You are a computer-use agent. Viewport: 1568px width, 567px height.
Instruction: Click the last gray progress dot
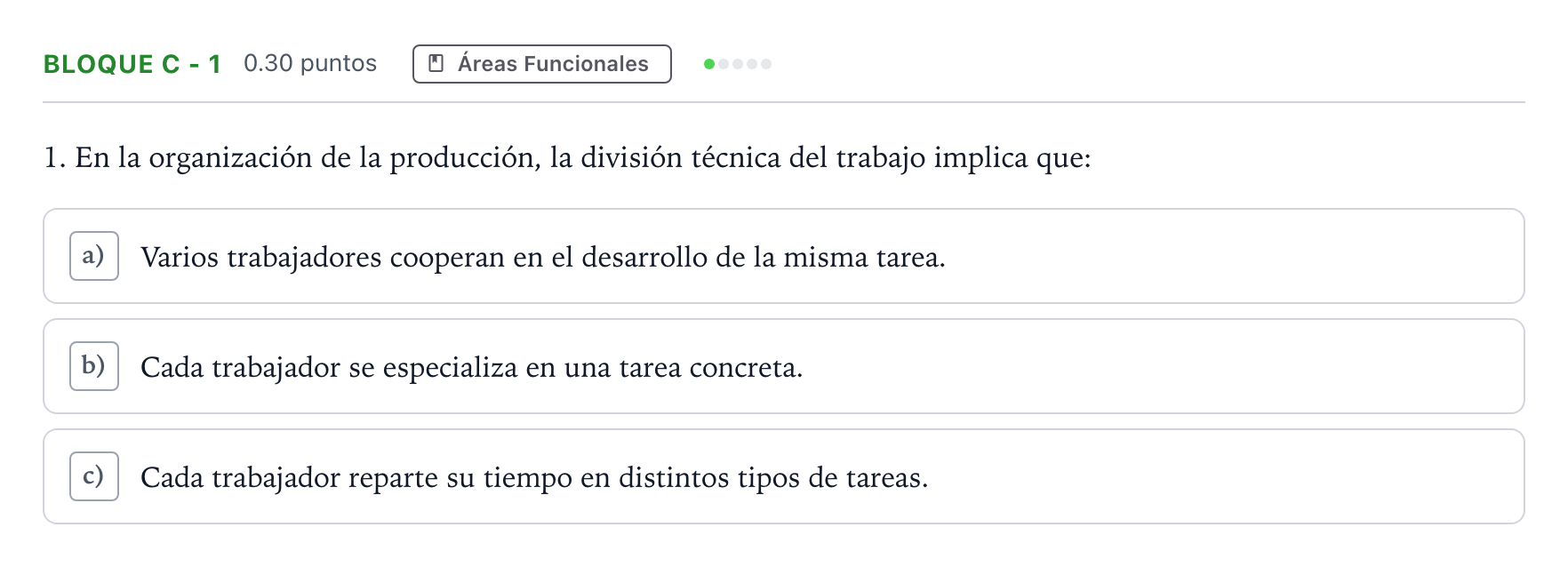click(x=766, y=64)
